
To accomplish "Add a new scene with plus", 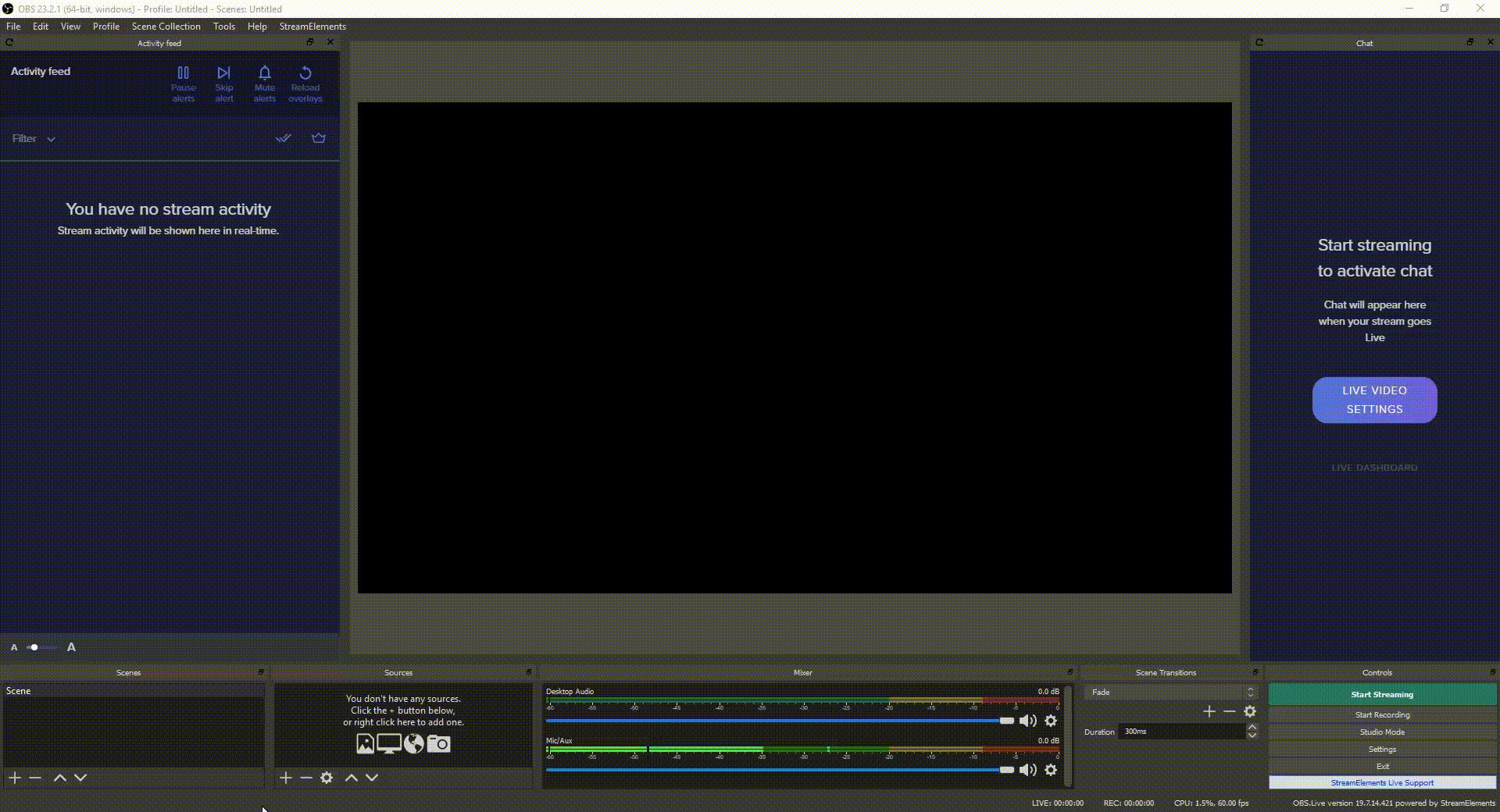I will click(x=15, y=778).
